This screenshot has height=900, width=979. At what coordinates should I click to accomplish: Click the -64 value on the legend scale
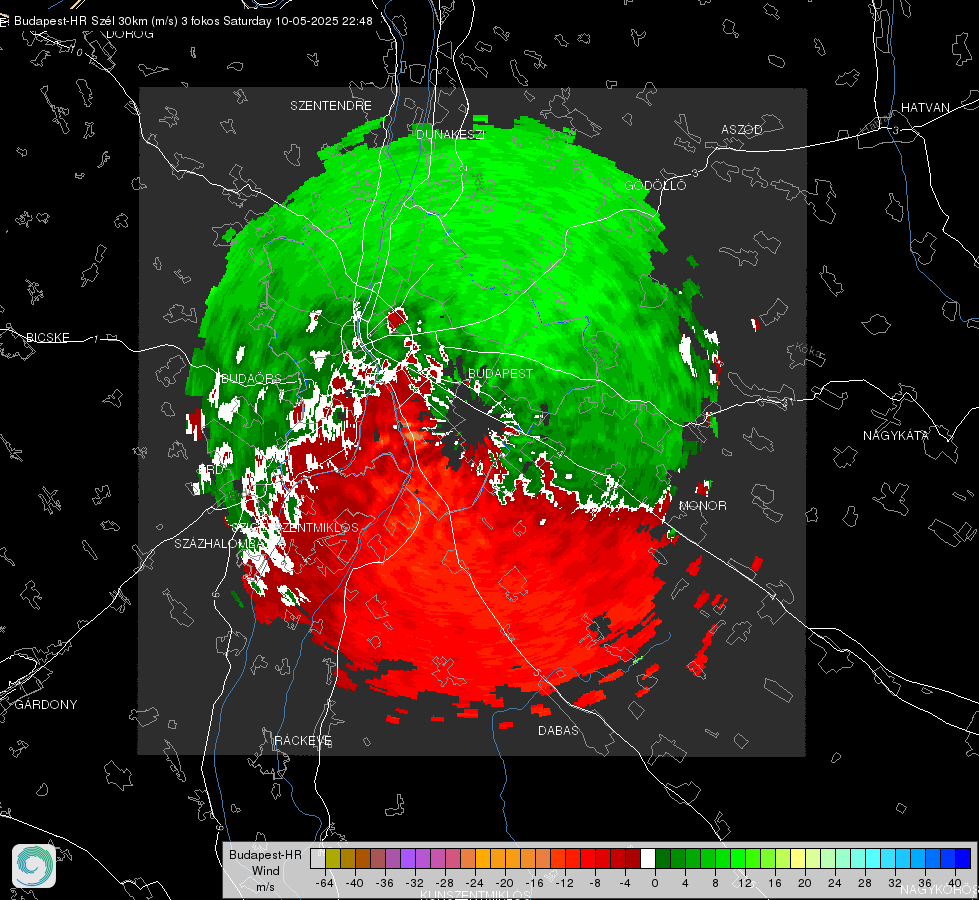coord(325,883)
